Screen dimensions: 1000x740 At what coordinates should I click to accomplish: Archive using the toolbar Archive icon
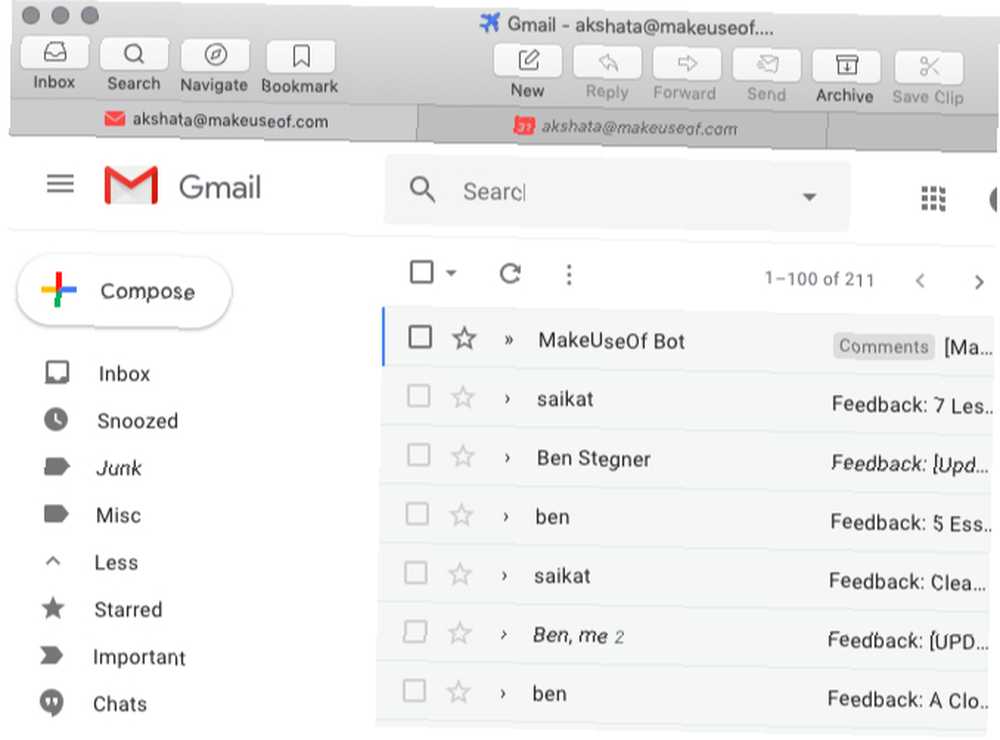point(846,66)
